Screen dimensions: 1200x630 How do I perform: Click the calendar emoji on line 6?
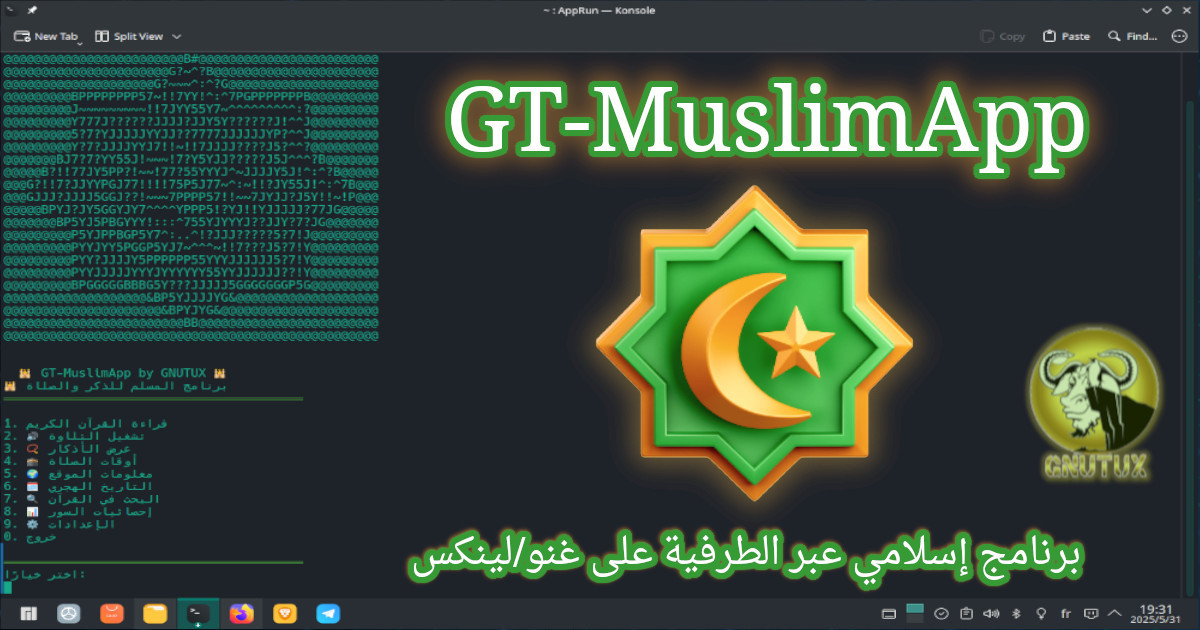click(x=32, y=487)
